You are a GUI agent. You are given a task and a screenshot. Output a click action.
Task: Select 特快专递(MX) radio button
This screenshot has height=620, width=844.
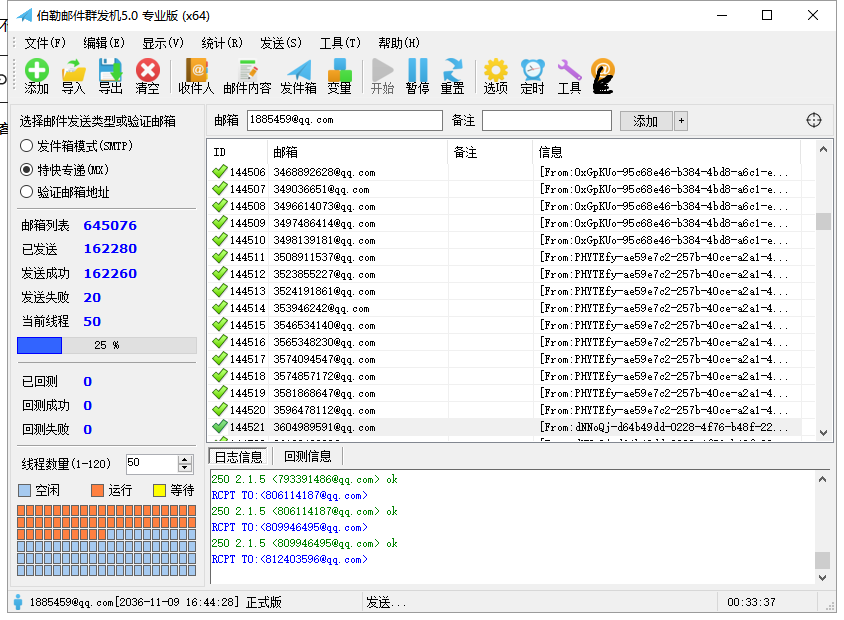tap(27, 169)
